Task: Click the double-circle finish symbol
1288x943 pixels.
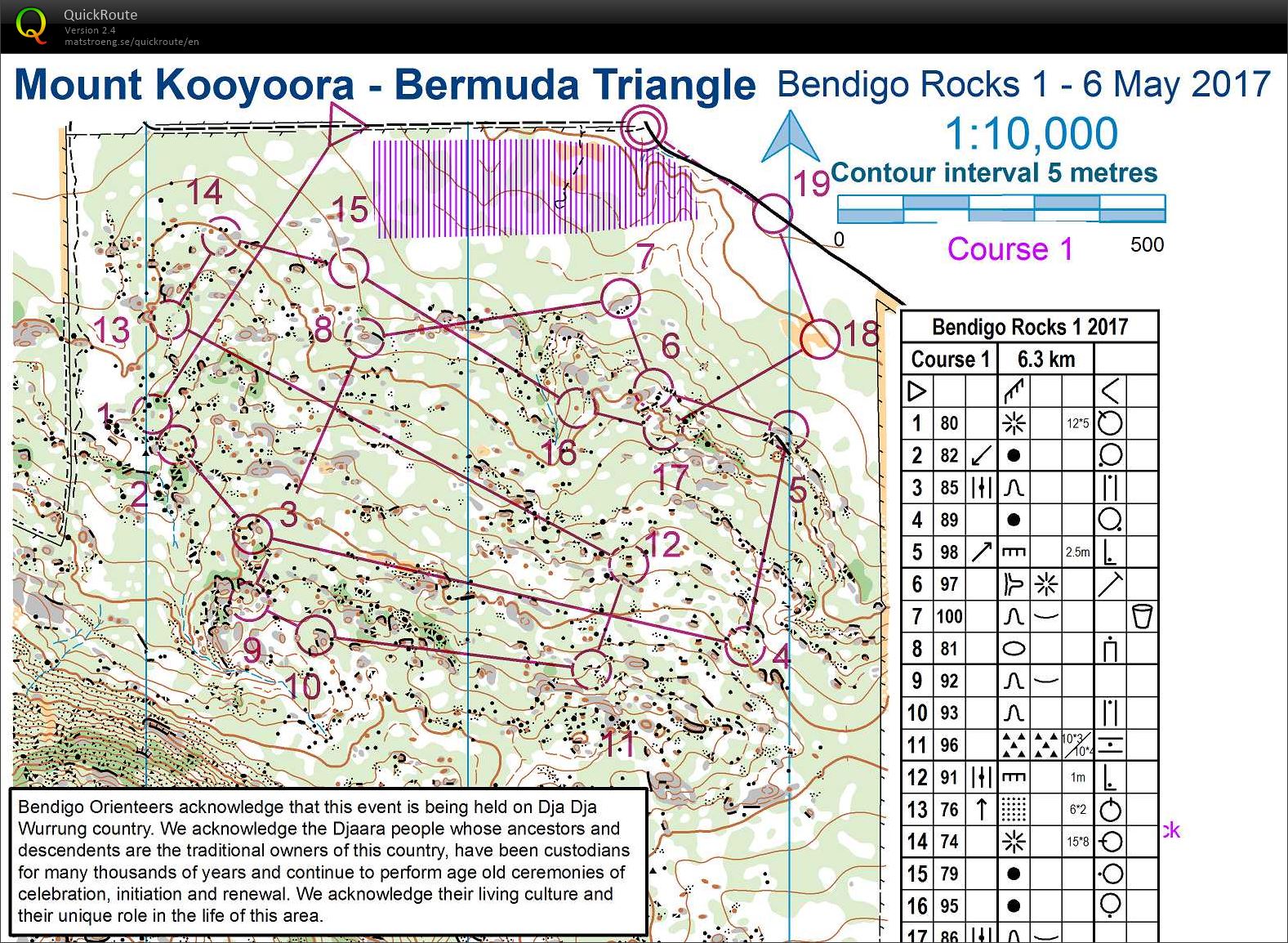Action: coord(644,127)
